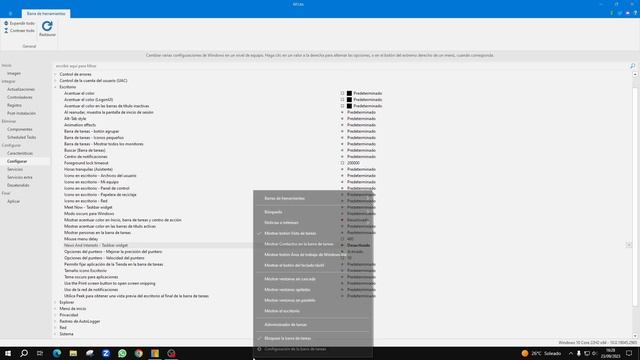Open Desatendido page in the sidebar
640x360 pixels.
pos(18,185)
